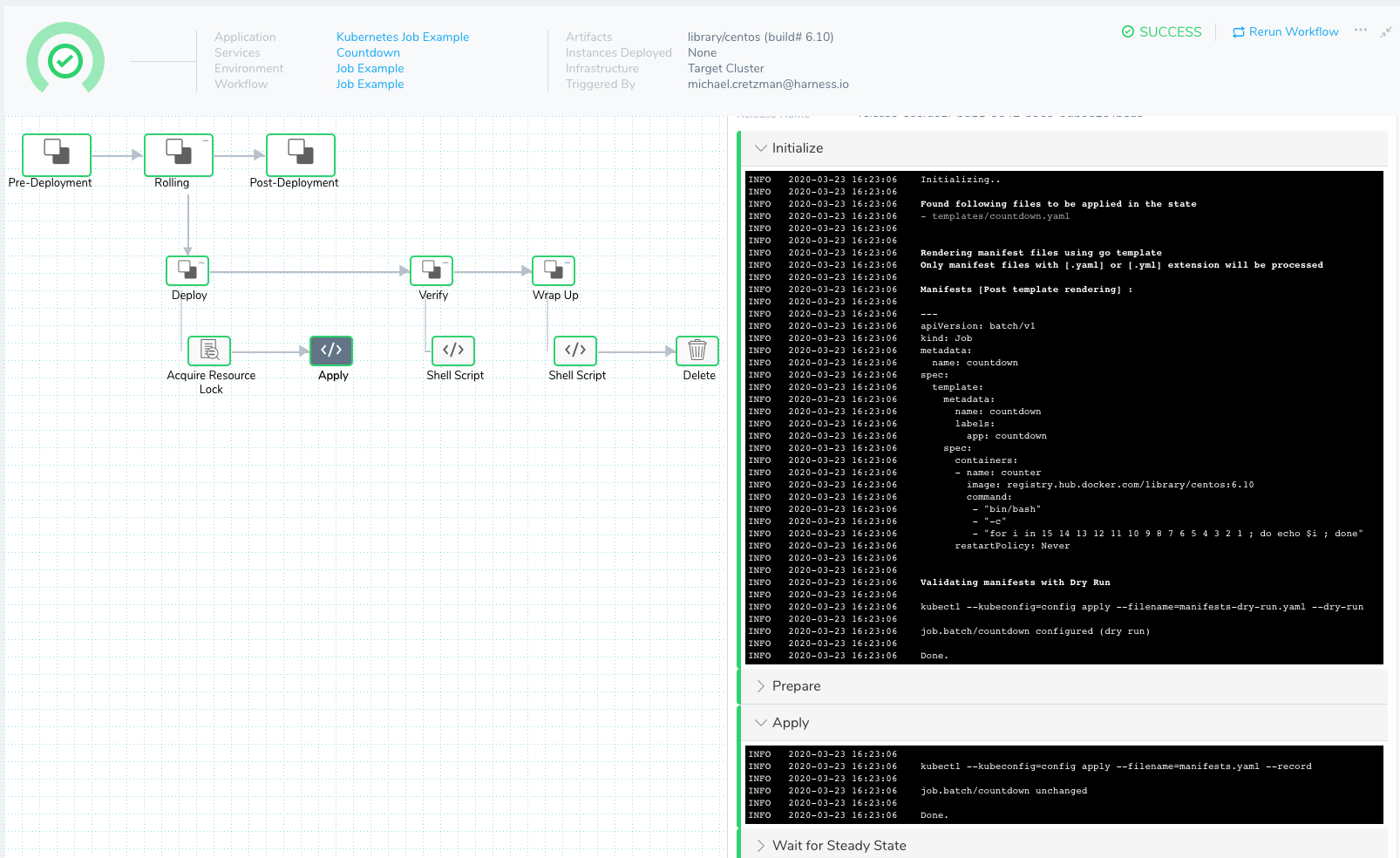
Task: Click the 'Validating manifests with Dry Run' log line
Action: click(x=1015, y=582)
